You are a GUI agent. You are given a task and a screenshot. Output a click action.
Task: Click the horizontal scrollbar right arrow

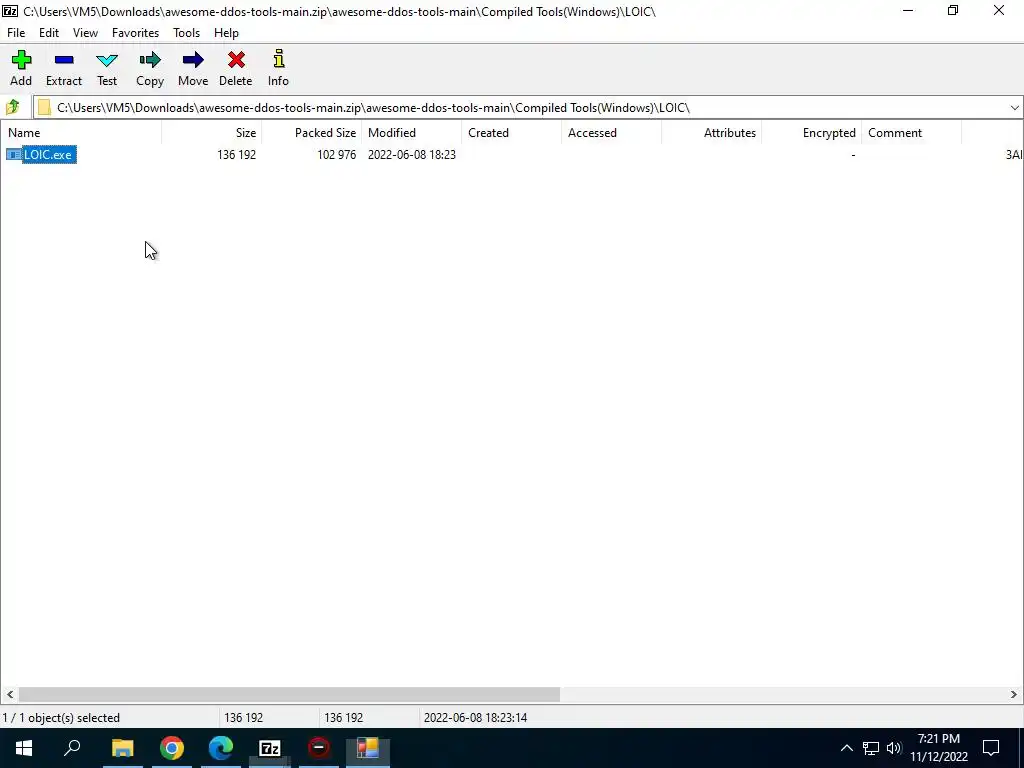pos(1014,694)
